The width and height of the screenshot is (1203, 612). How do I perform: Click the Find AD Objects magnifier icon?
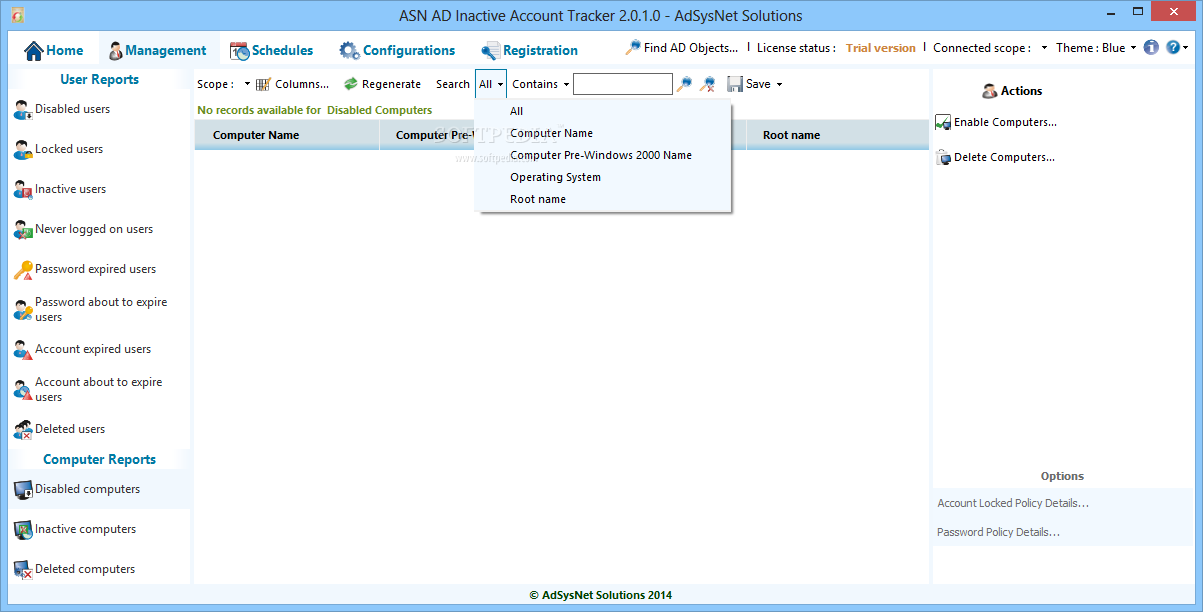pos(633,47)
